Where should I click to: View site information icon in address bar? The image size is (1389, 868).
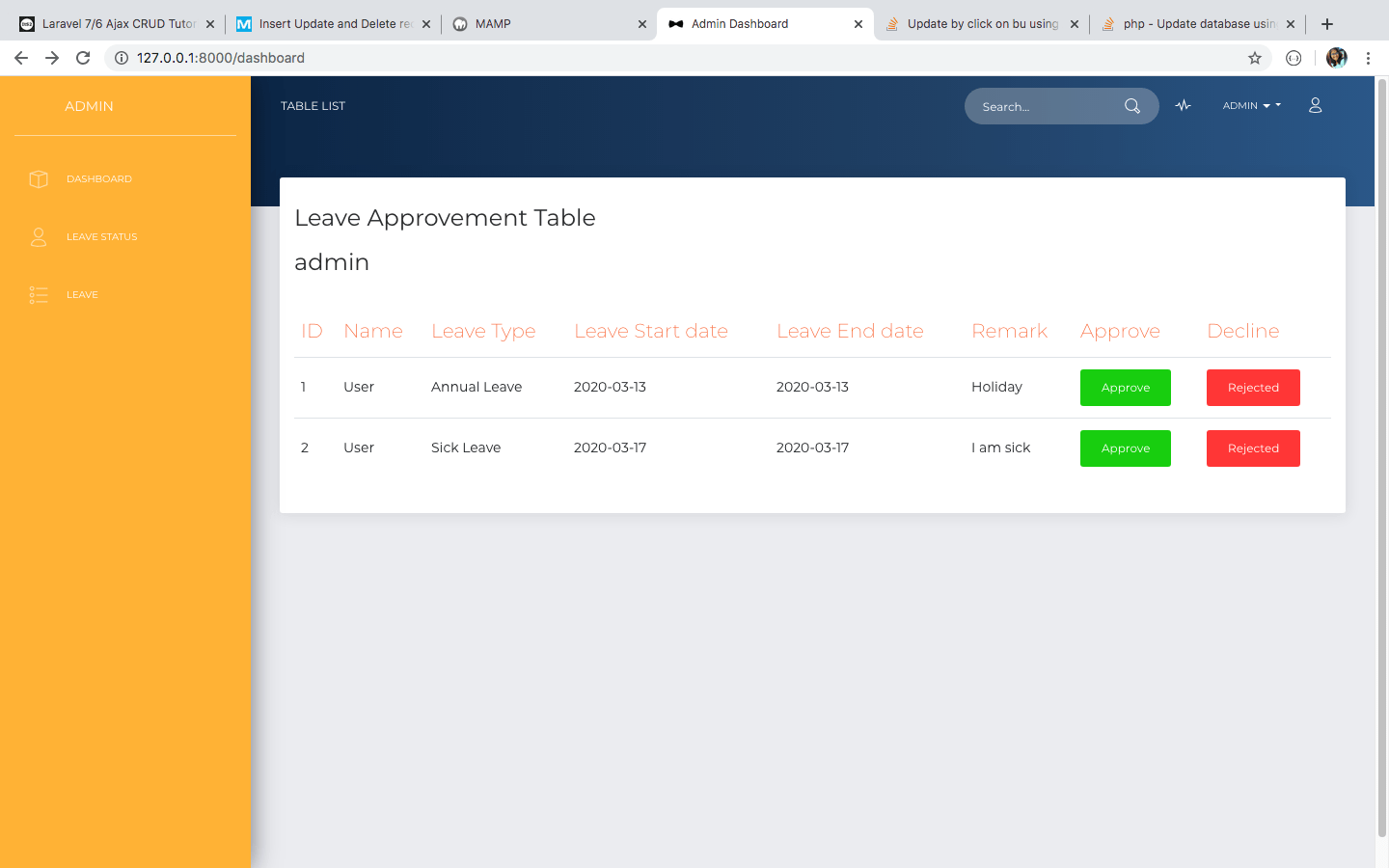[122, 58]
